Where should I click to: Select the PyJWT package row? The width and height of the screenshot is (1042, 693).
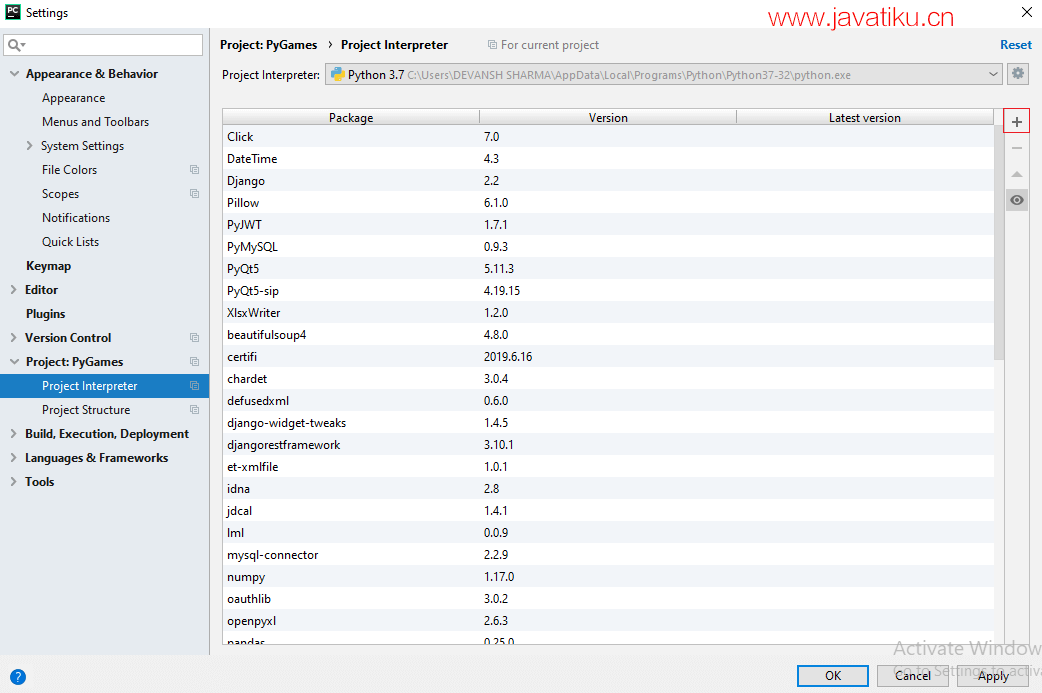point(608,224)
